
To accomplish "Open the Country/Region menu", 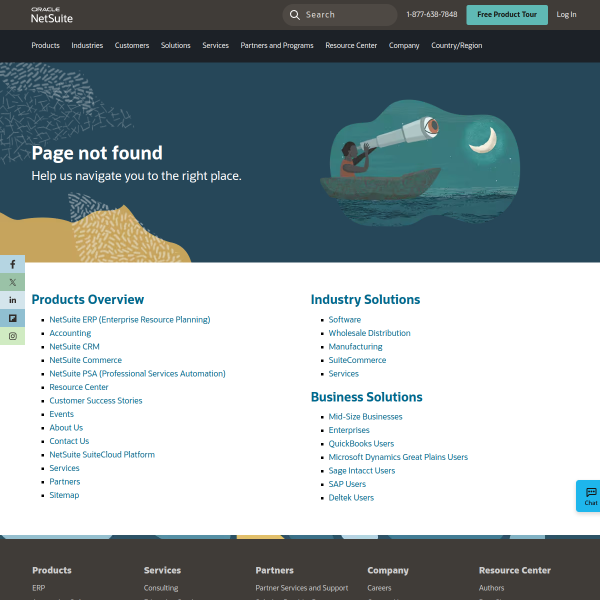I will [x=457, y=46].
